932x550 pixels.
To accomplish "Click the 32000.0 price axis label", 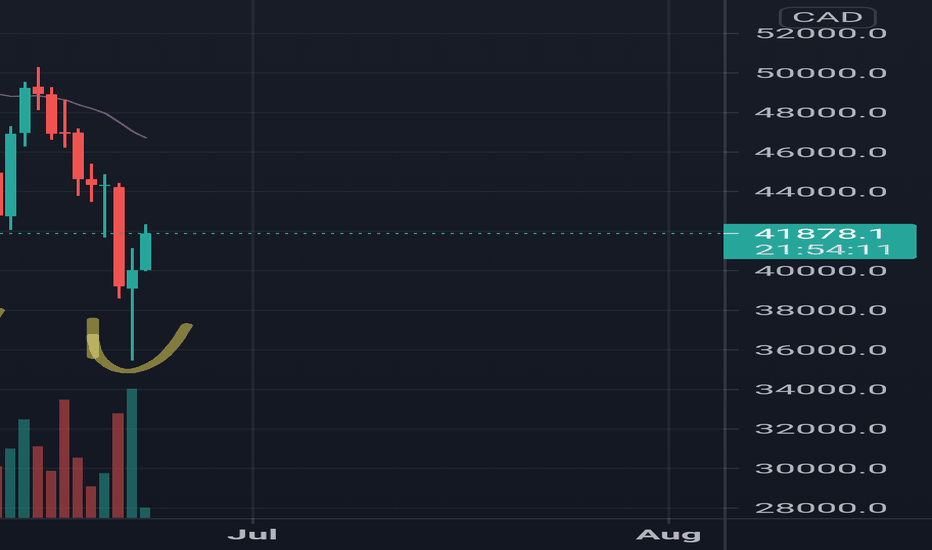I will click(x=821, y=429).
